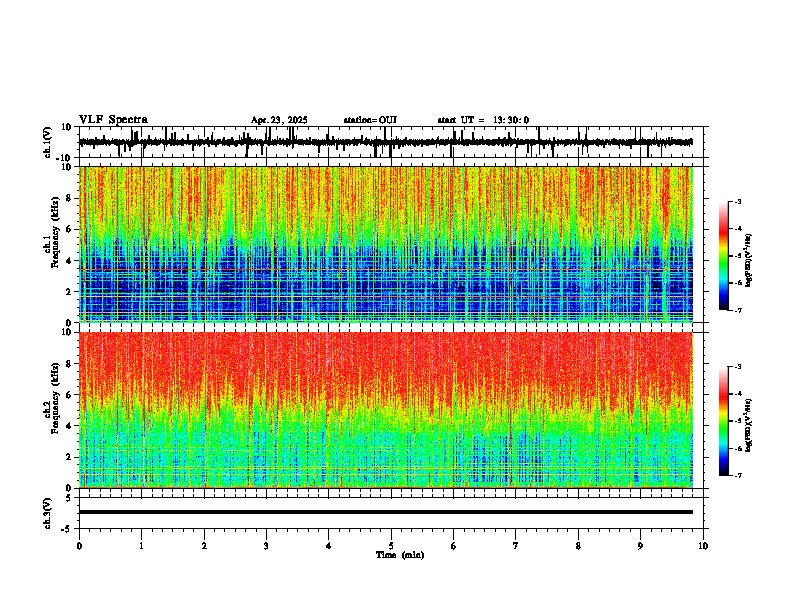Viewport: 792px width, 612px height.
Task: Click the "6" tick on ch.2 frequency axis
Action: 70,395
